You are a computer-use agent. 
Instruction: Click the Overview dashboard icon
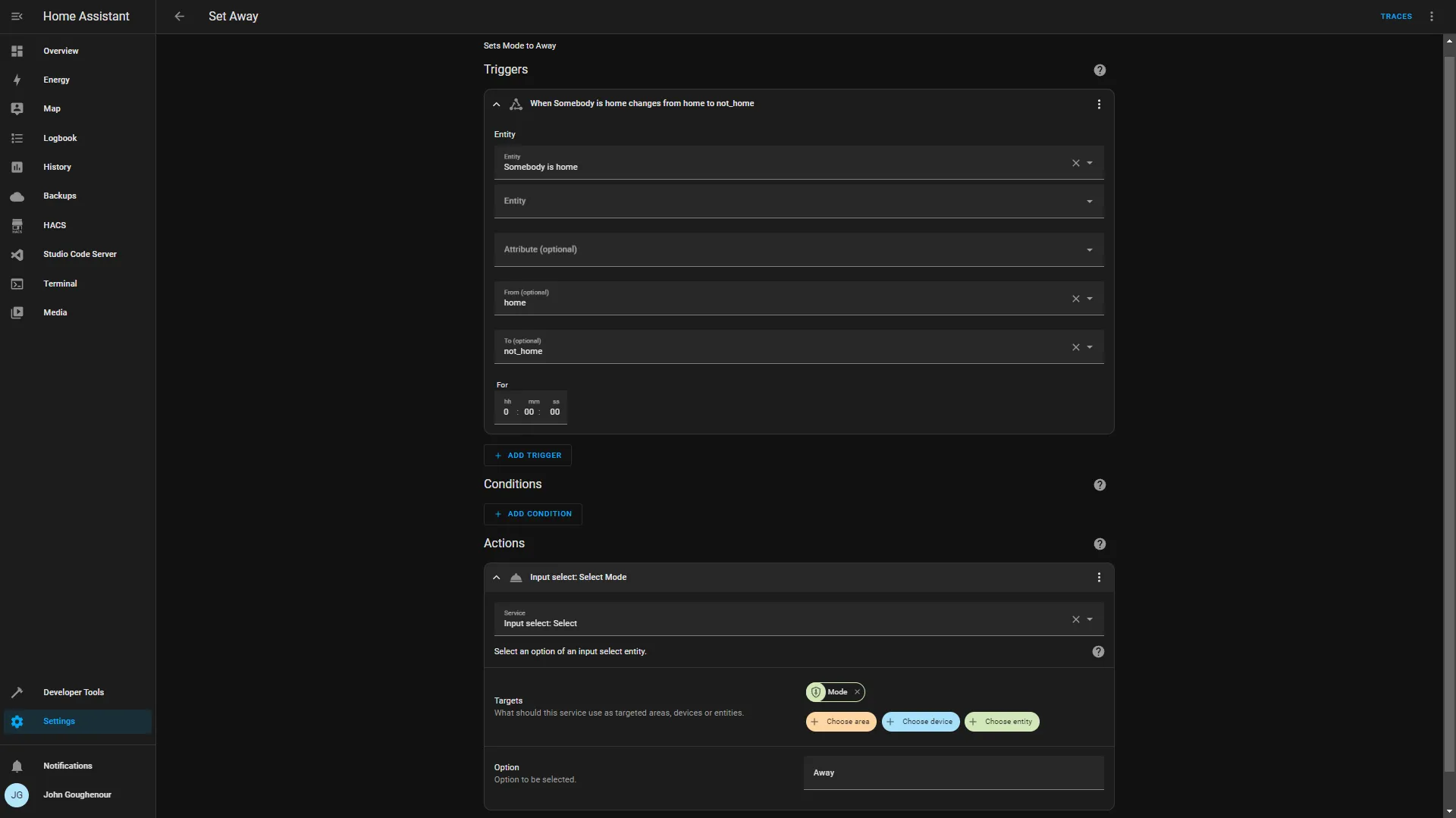coord(17,51)
